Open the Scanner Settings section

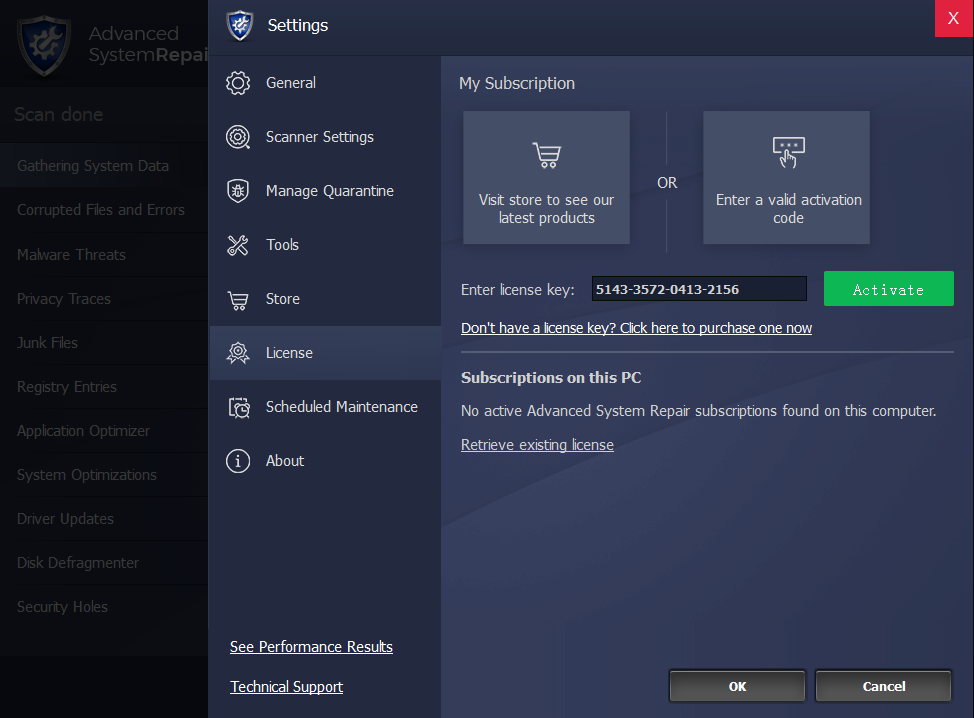pyautogui.click(x=325, y=137)
